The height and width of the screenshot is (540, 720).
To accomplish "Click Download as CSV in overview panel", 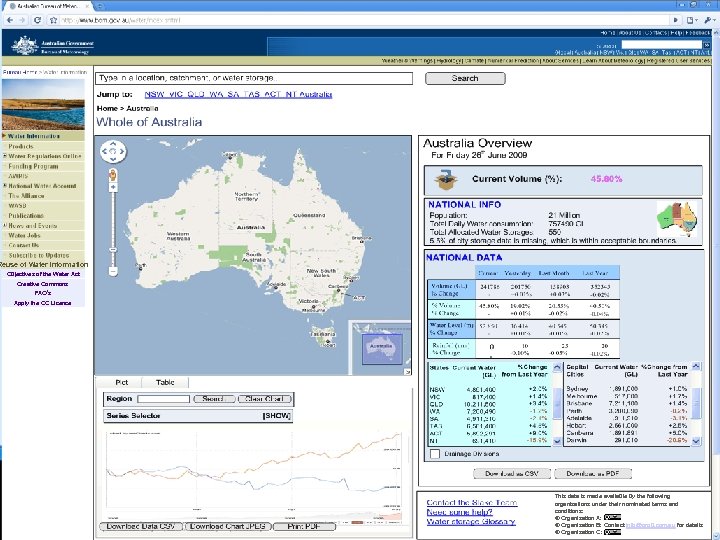I will (512, 473).
